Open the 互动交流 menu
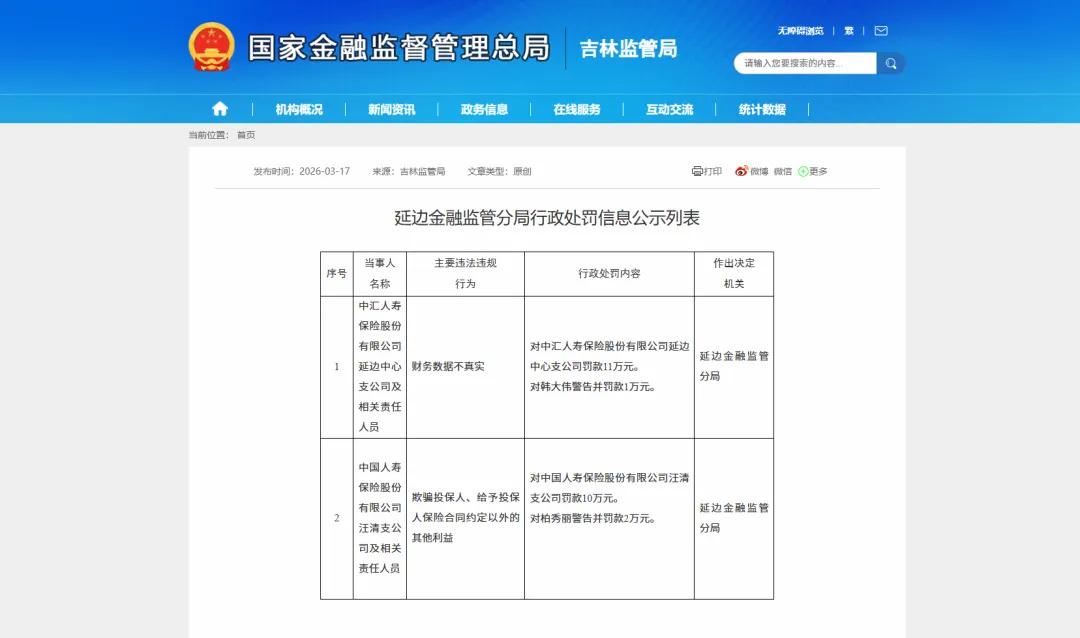This screenshot has height=638, width=1080. [x=669, y=109]
